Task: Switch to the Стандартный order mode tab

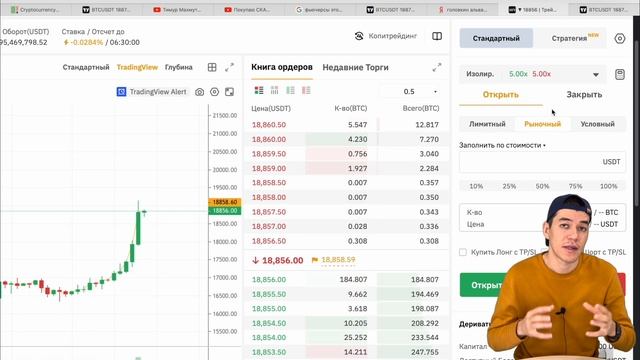Action: click(496, 38)
